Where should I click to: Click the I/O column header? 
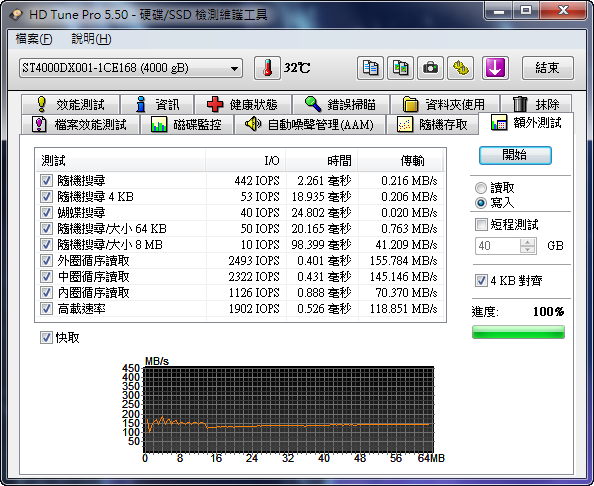point(246,161)
